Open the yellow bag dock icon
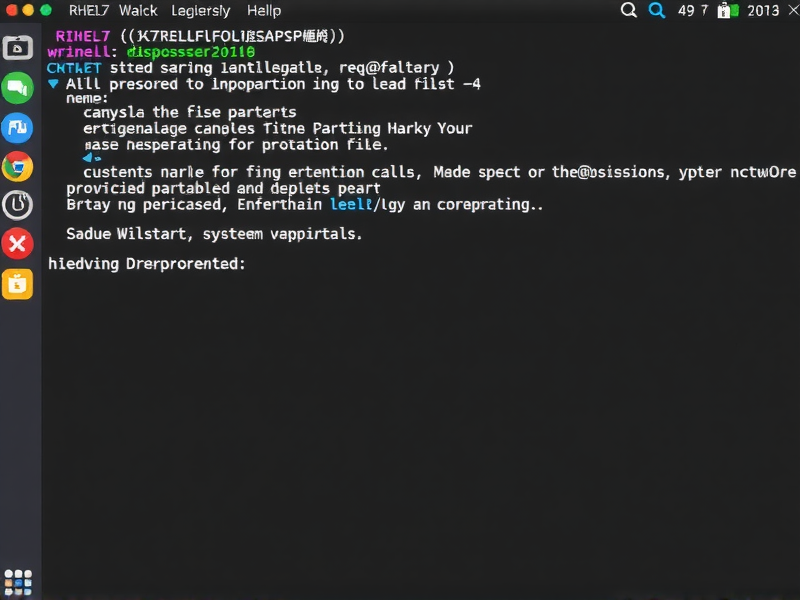 (17, 283)
